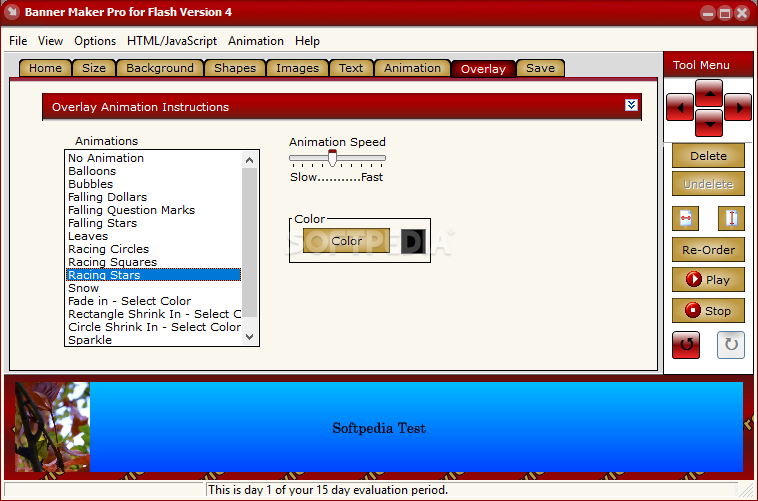Open the Options menu
The height and width of the screenshot is (501, 758).
pyautogui.click(x=95, y=41)
